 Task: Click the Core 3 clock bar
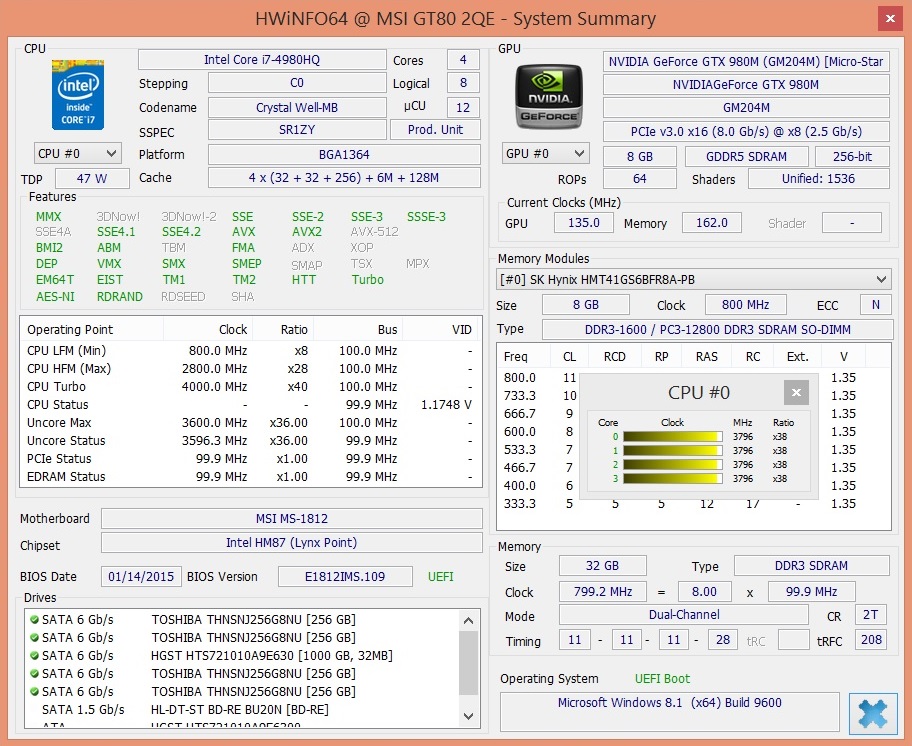point(672,479)
